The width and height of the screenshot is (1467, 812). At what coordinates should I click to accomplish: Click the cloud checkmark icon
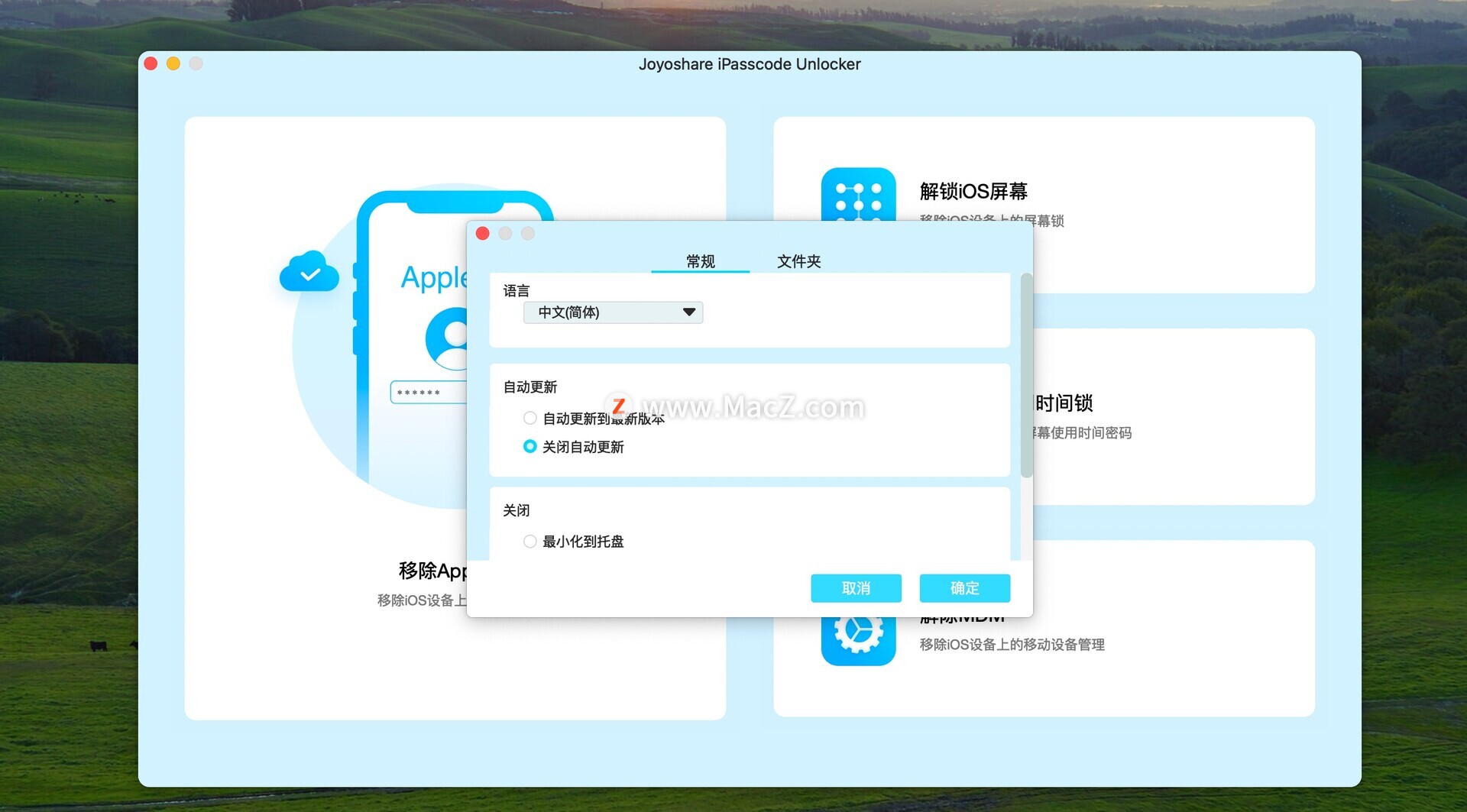click(309, 272)
